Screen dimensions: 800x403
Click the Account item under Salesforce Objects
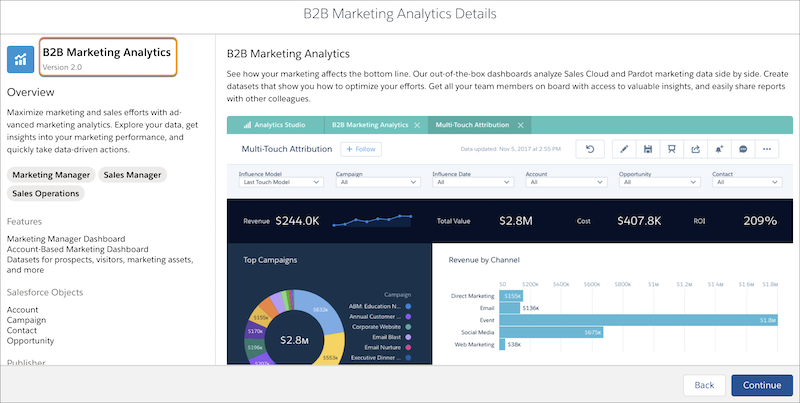22,310
